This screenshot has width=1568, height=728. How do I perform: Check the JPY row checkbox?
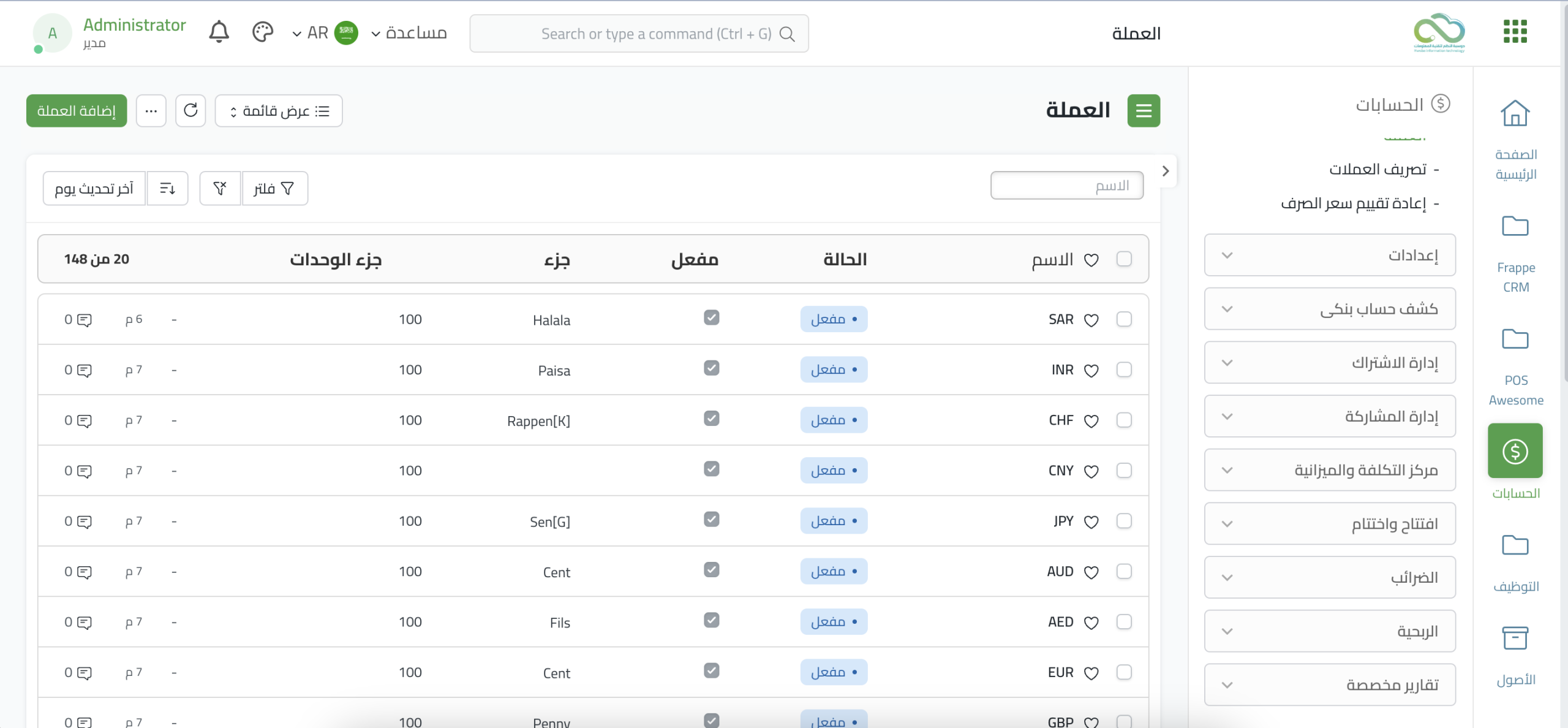[x=1124, y=521]
